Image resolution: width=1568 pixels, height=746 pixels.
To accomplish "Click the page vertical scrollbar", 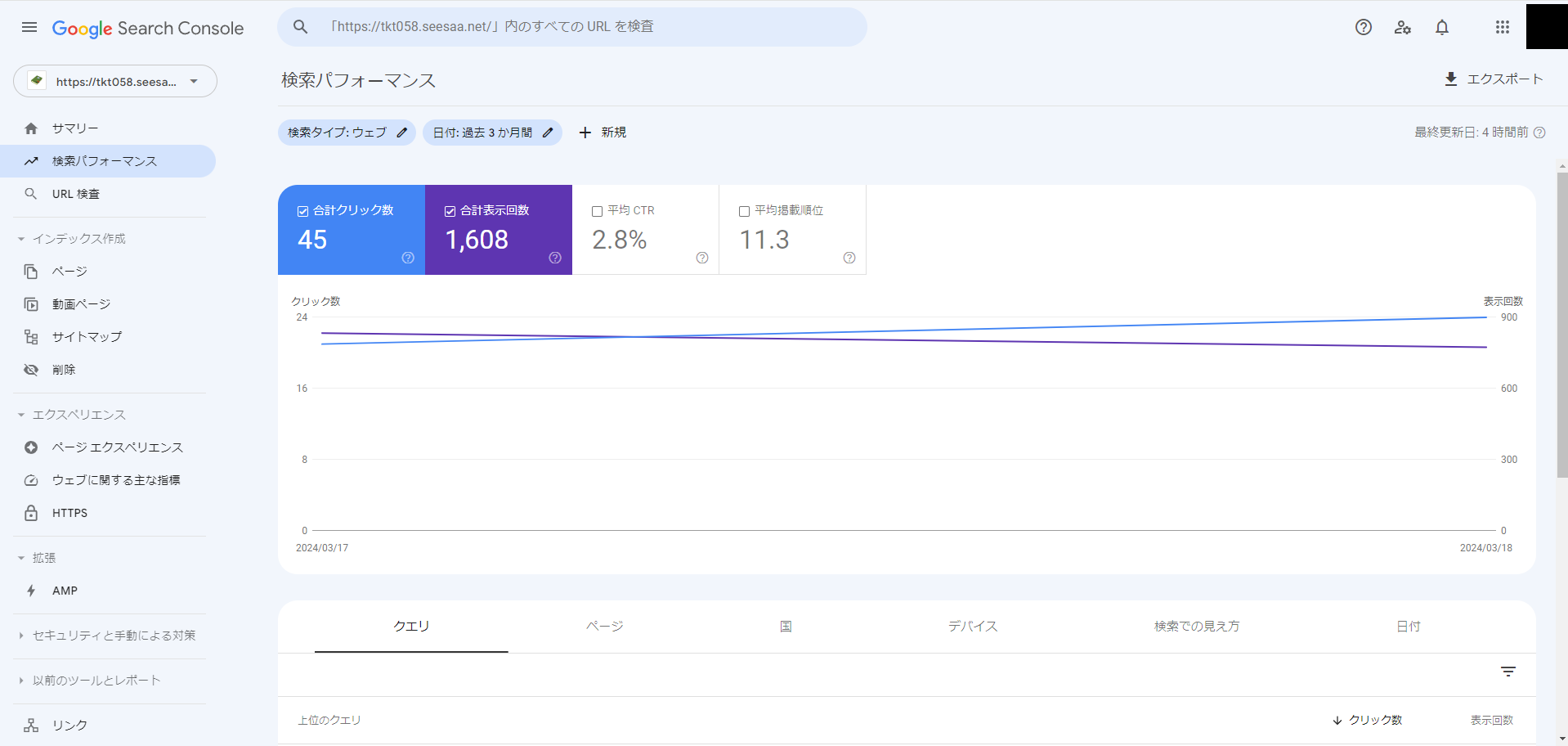I will (x=1561, y=327).
